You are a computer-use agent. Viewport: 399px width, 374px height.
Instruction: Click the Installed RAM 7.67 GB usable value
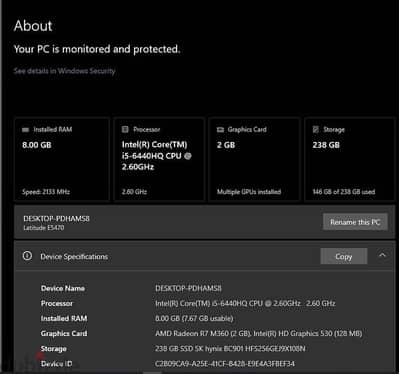pyautogui.click(x=194, y=318)
